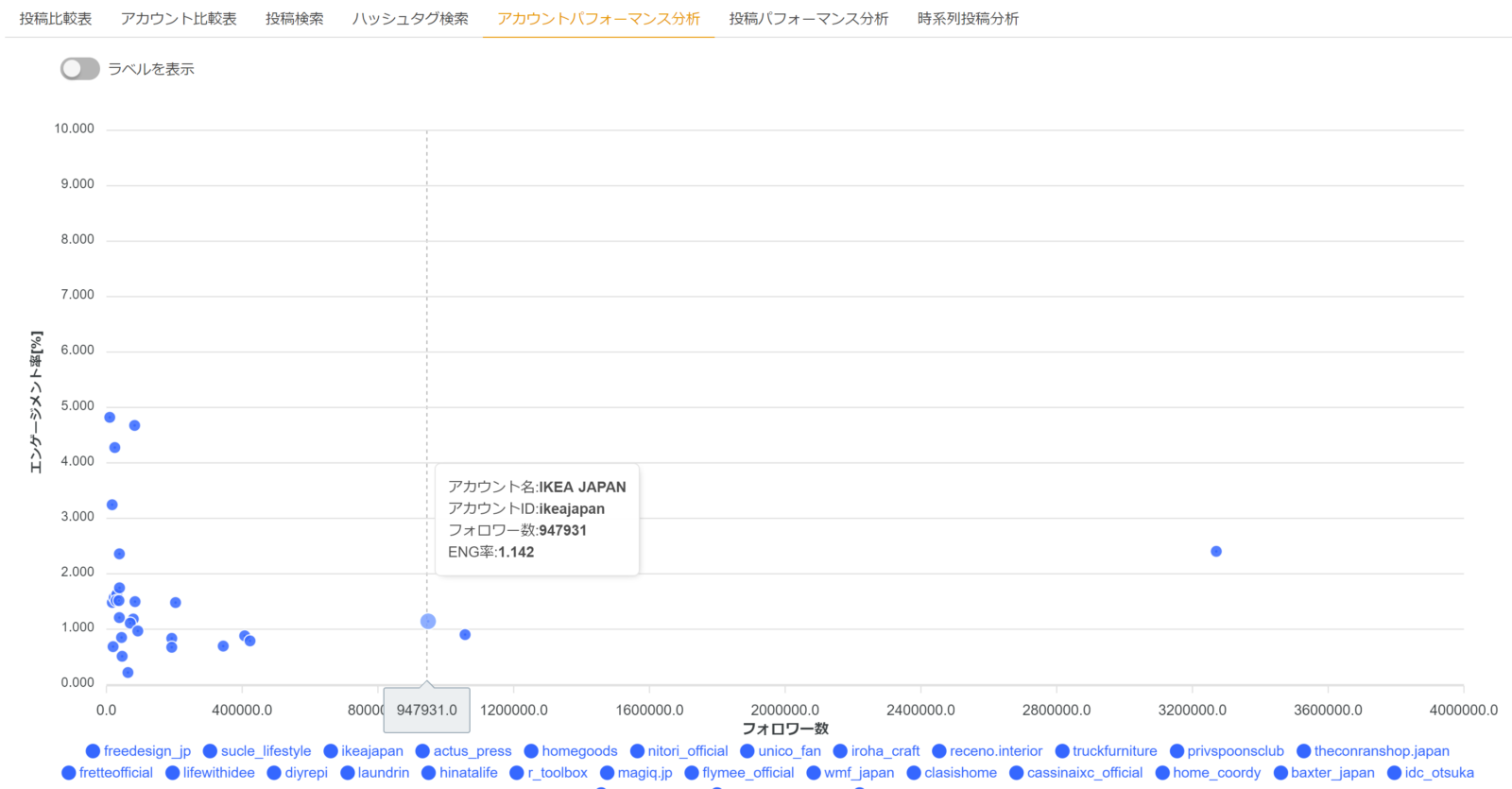Switch to the 時系列投稿分析 tab
1512x789 pixels.
(968, 19)
